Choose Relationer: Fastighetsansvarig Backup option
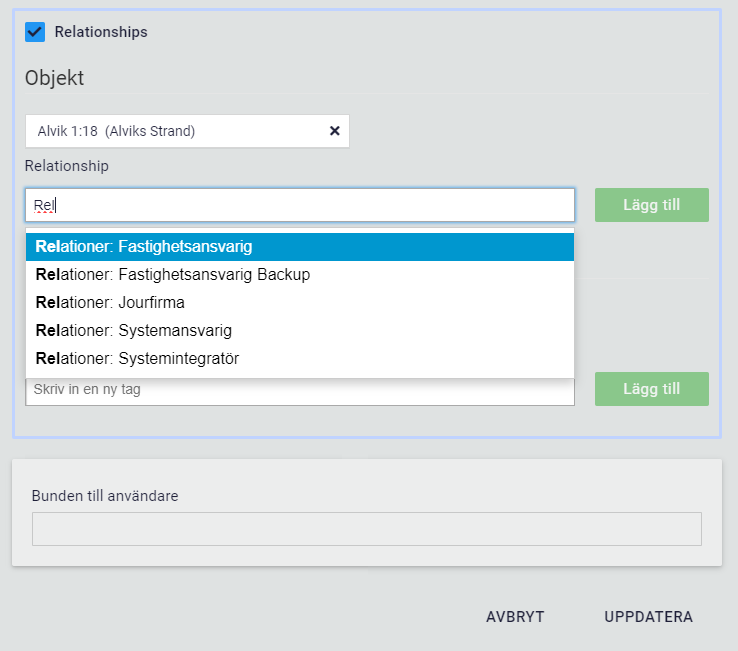This screenshot has height=651, width=738. pos(300,274)
